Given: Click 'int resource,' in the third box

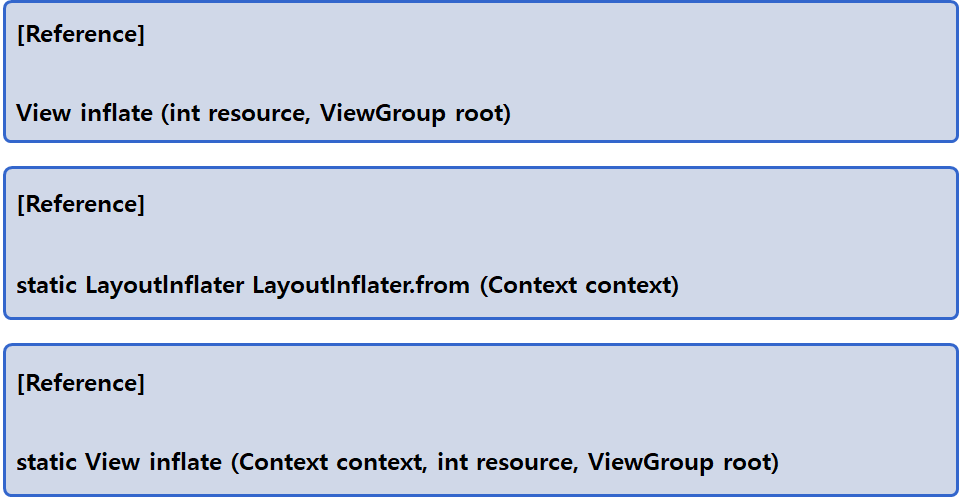Looking at the screenshot, I should click(508, 462).
